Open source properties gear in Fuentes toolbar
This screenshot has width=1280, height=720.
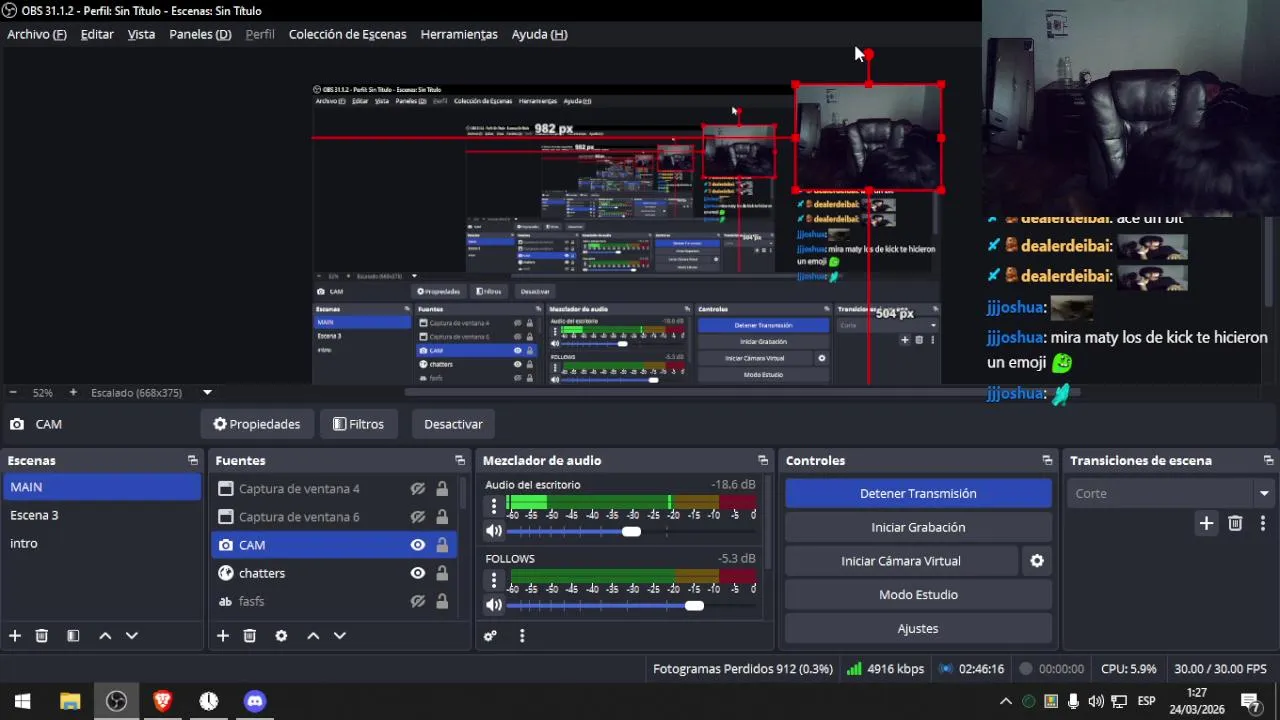[x=281, y=635]
